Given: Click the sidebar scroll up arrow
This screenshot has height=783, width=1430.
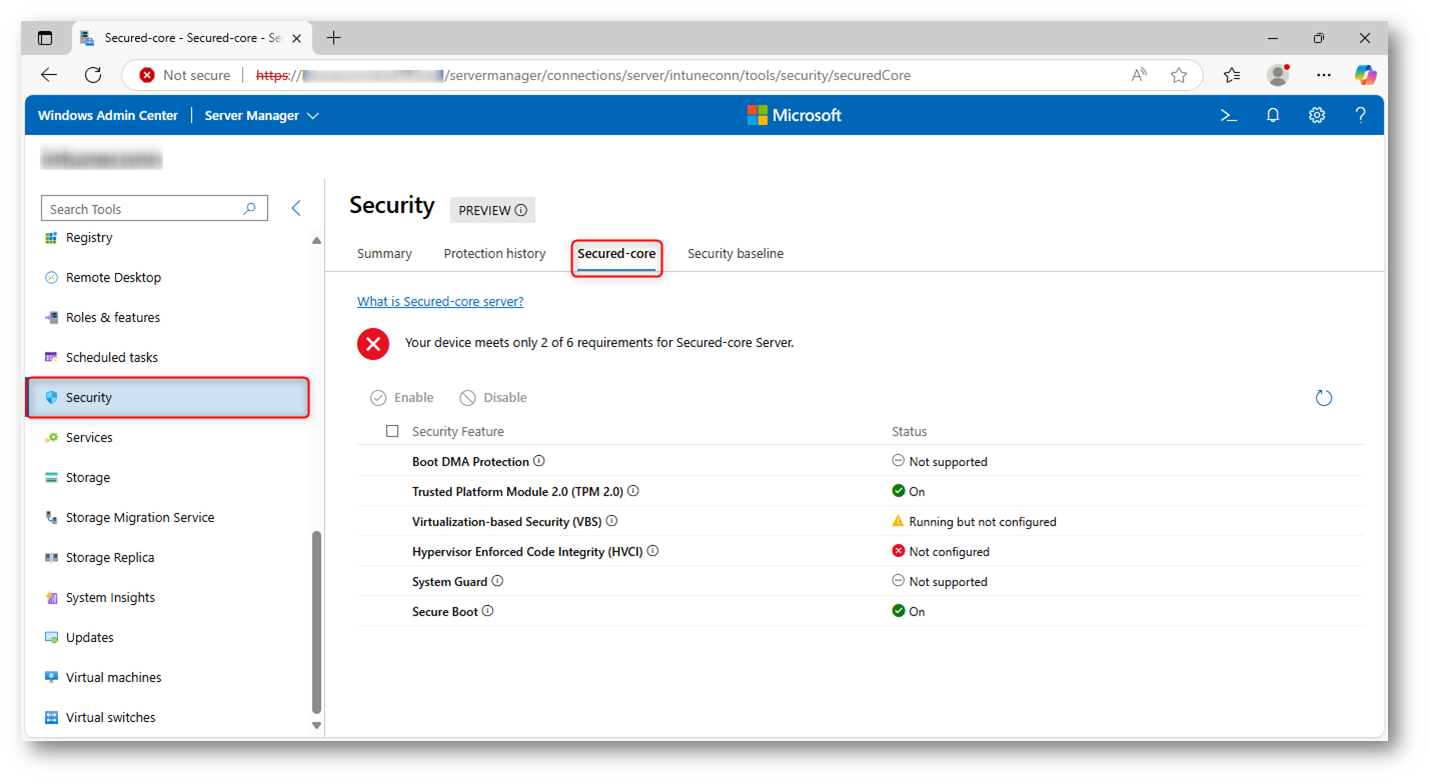Looking at the screenshot, I should click(317, 241).
